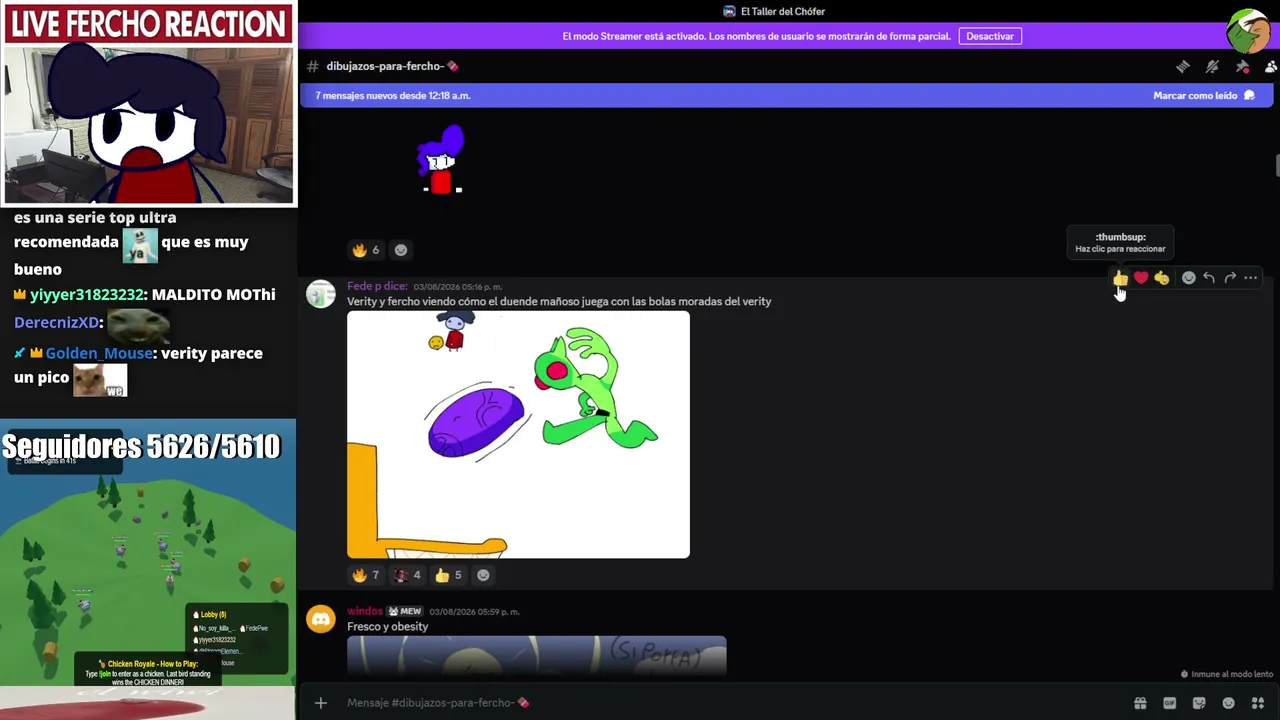The height and width of the screenshot is (720, 1280).
Task: Click the webcam avatar overlay
Action: [x=149, y=124]
